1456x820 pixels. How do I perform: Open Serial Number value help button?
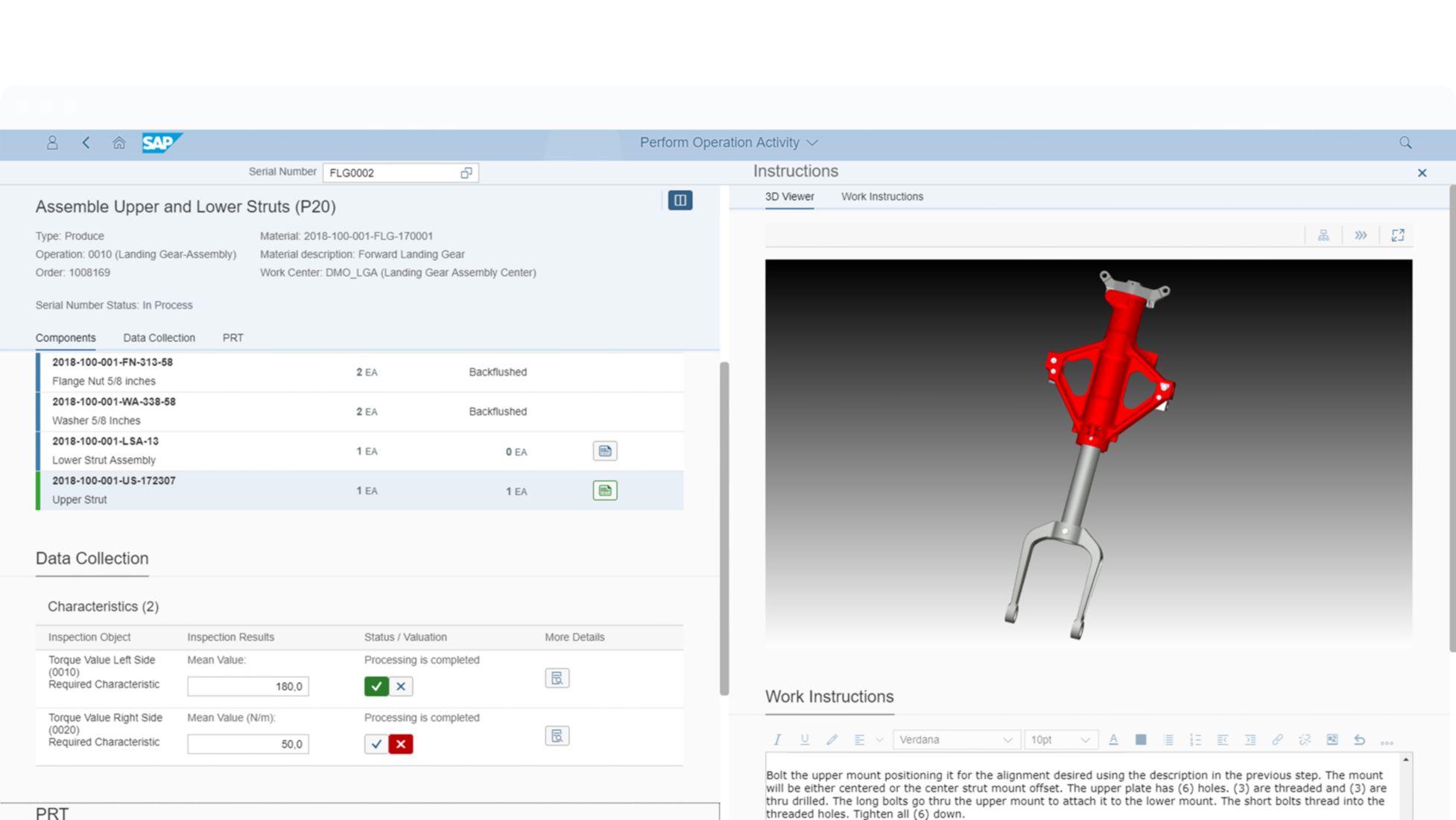point(466,173)
